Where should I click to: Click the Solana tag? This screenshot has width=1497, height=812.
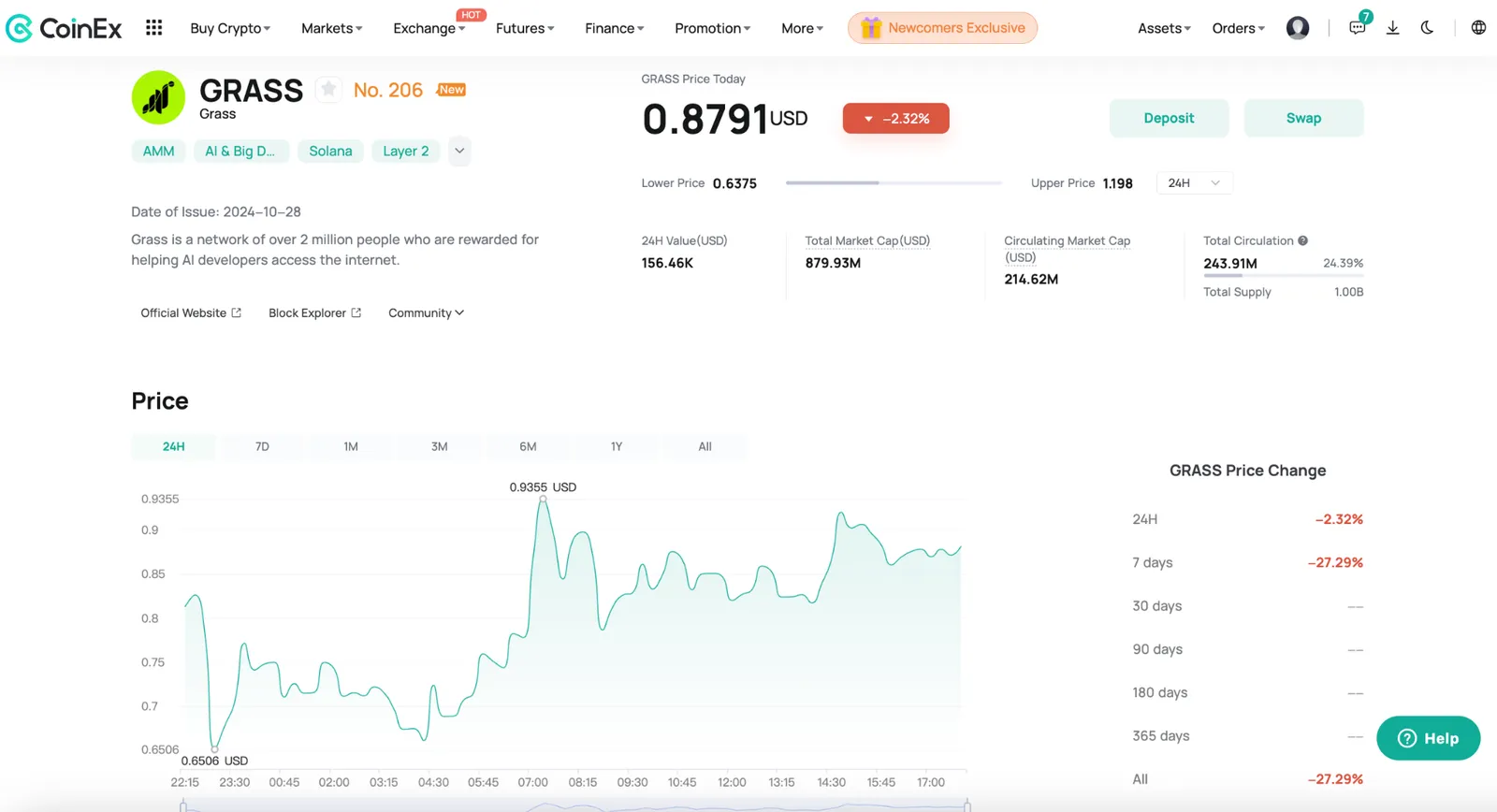330,151
